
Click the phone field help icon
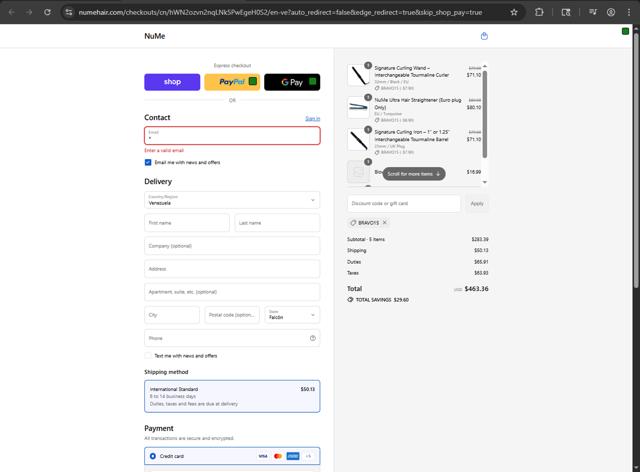[x=313, y=338]
